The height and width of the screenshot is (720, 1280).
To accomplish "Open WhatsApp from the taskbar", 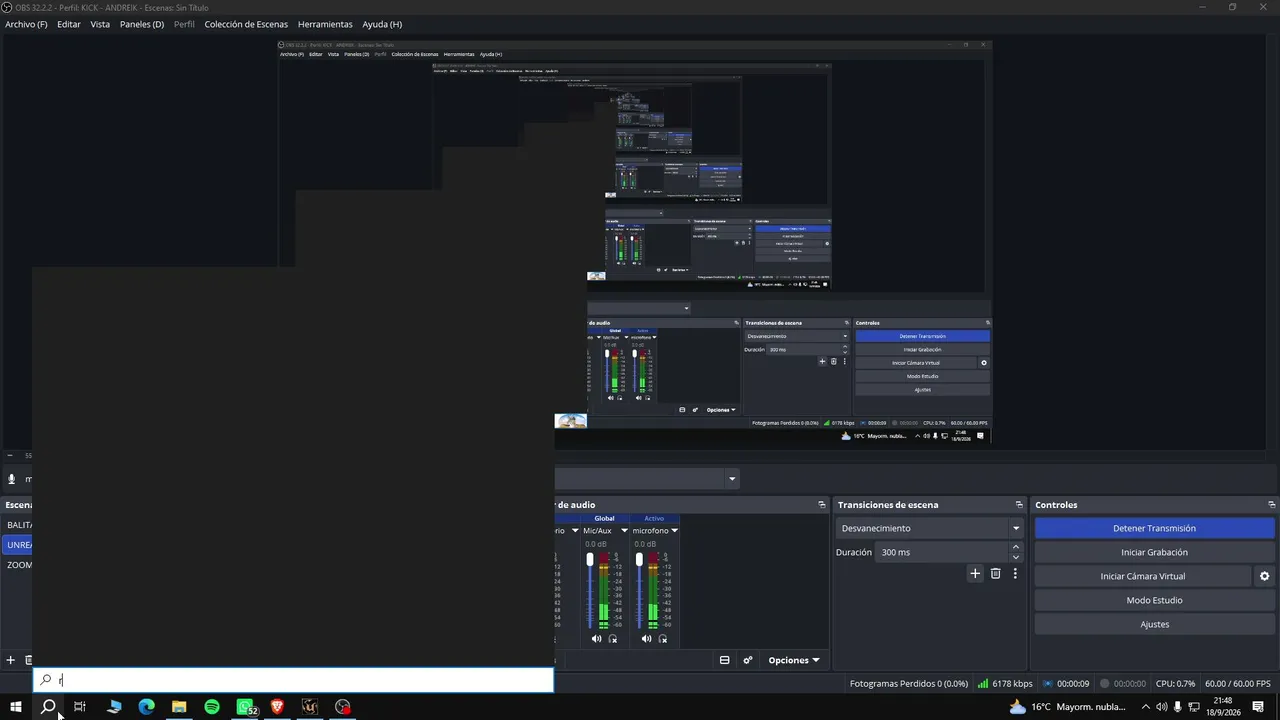I will (x=245, y=707).
